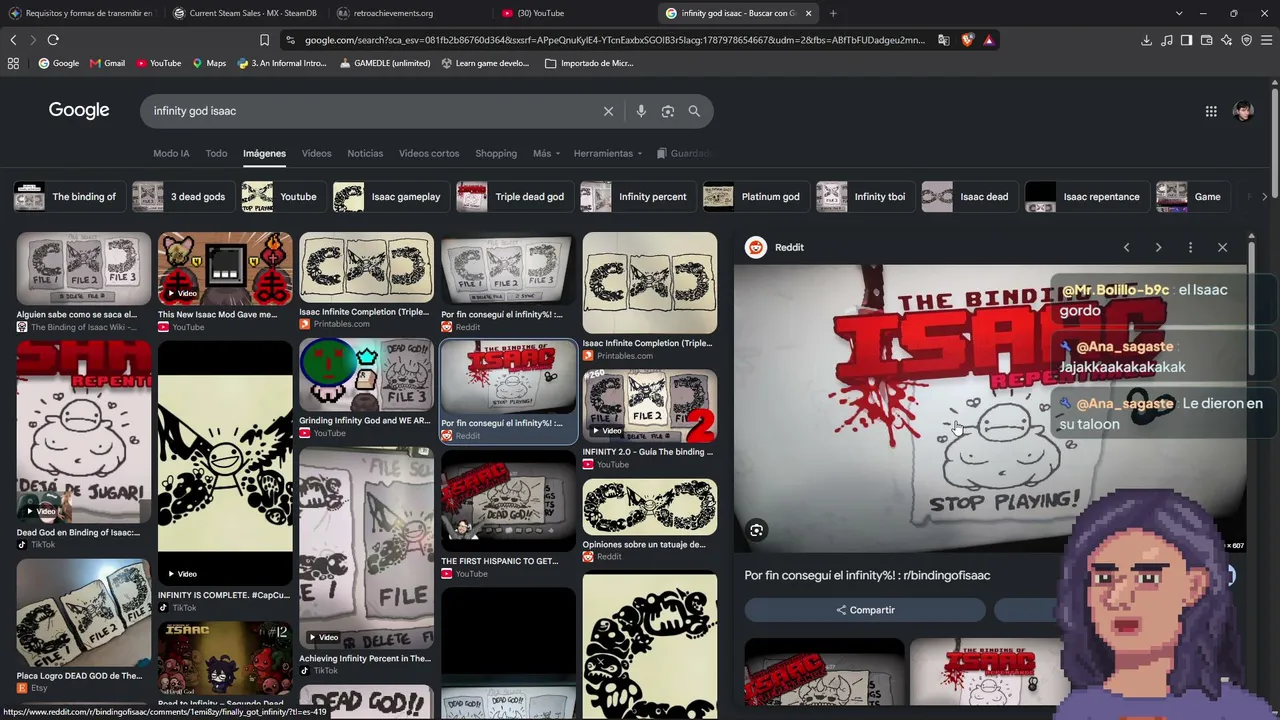
Task: Select the Videos search tab
Action: pos(316,153)
